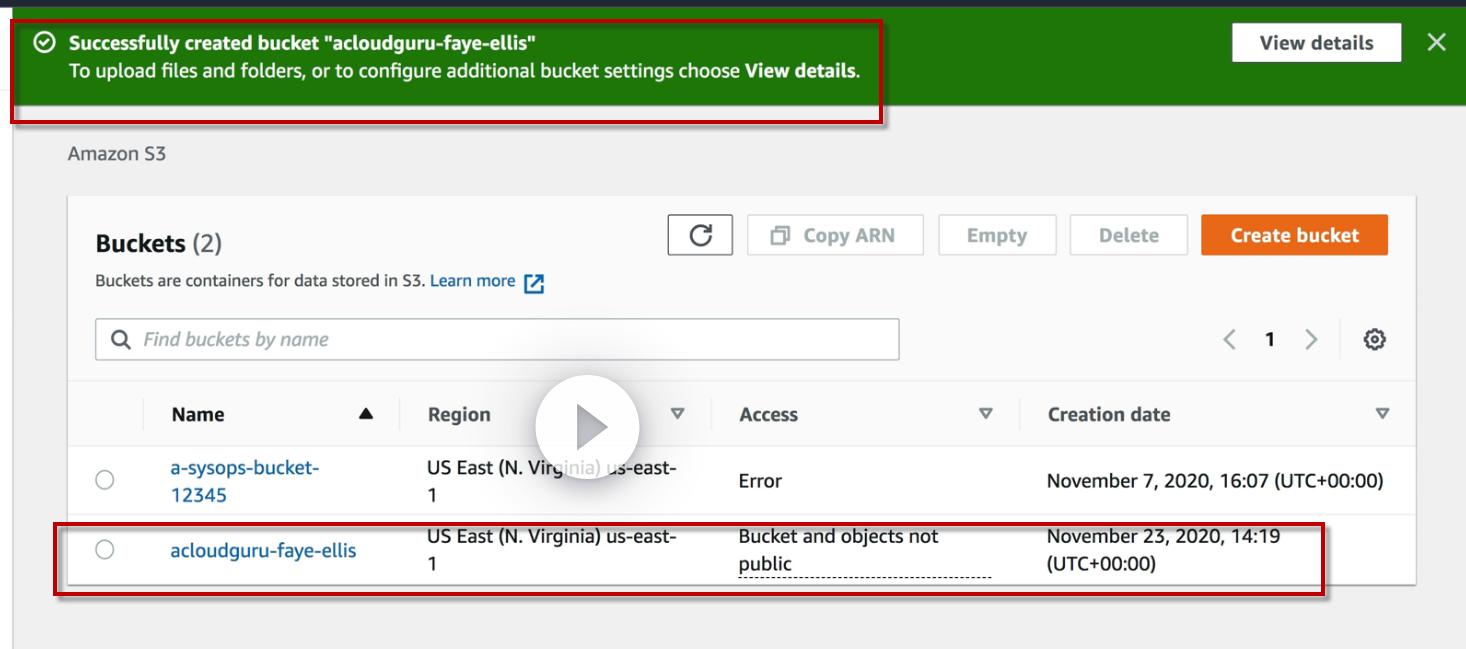1466x649 pixels.
Task: Go to previous page chevron
Action: [1230, 340]
